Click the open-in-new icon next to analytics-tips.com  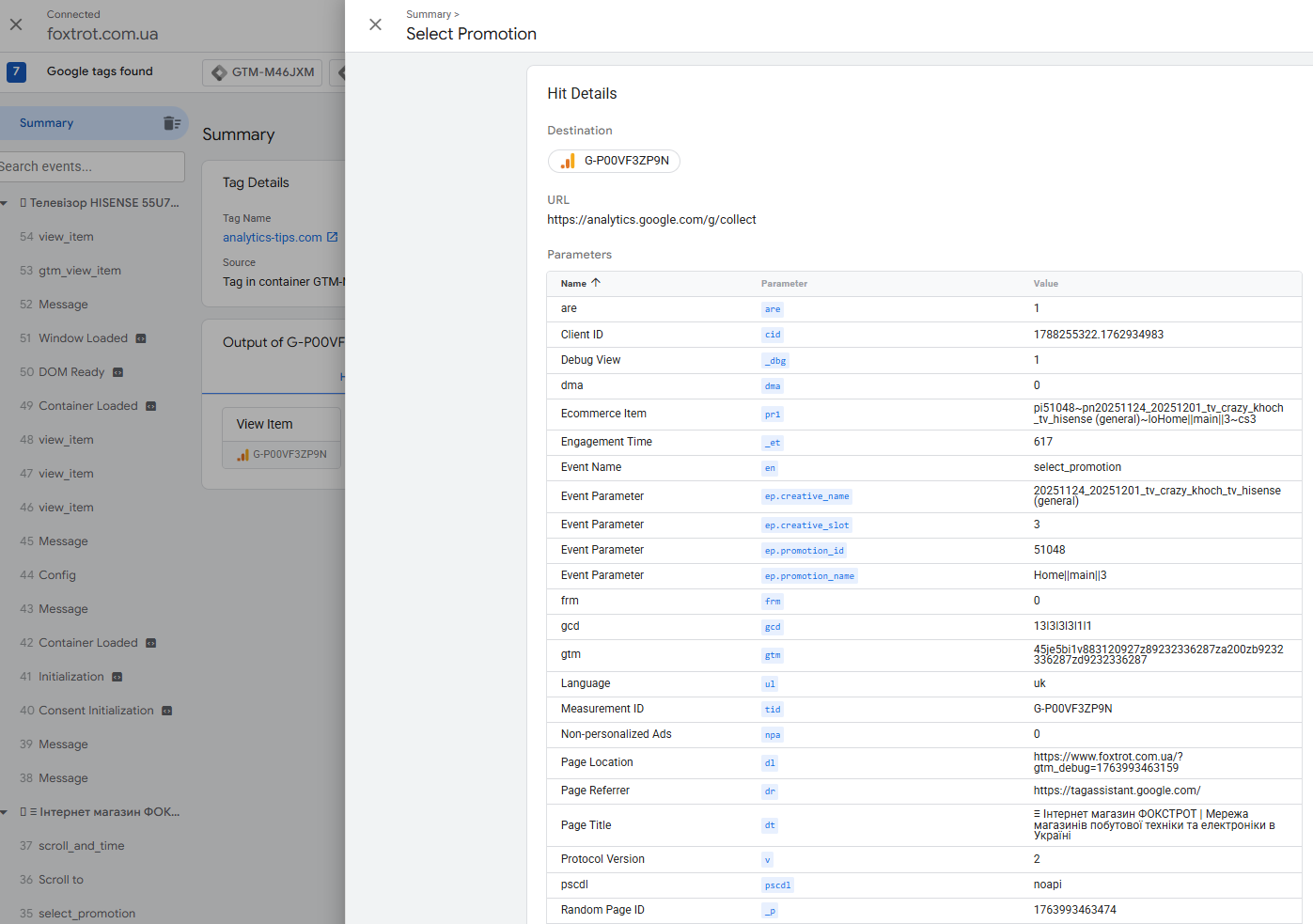click(x=333, y=238)
